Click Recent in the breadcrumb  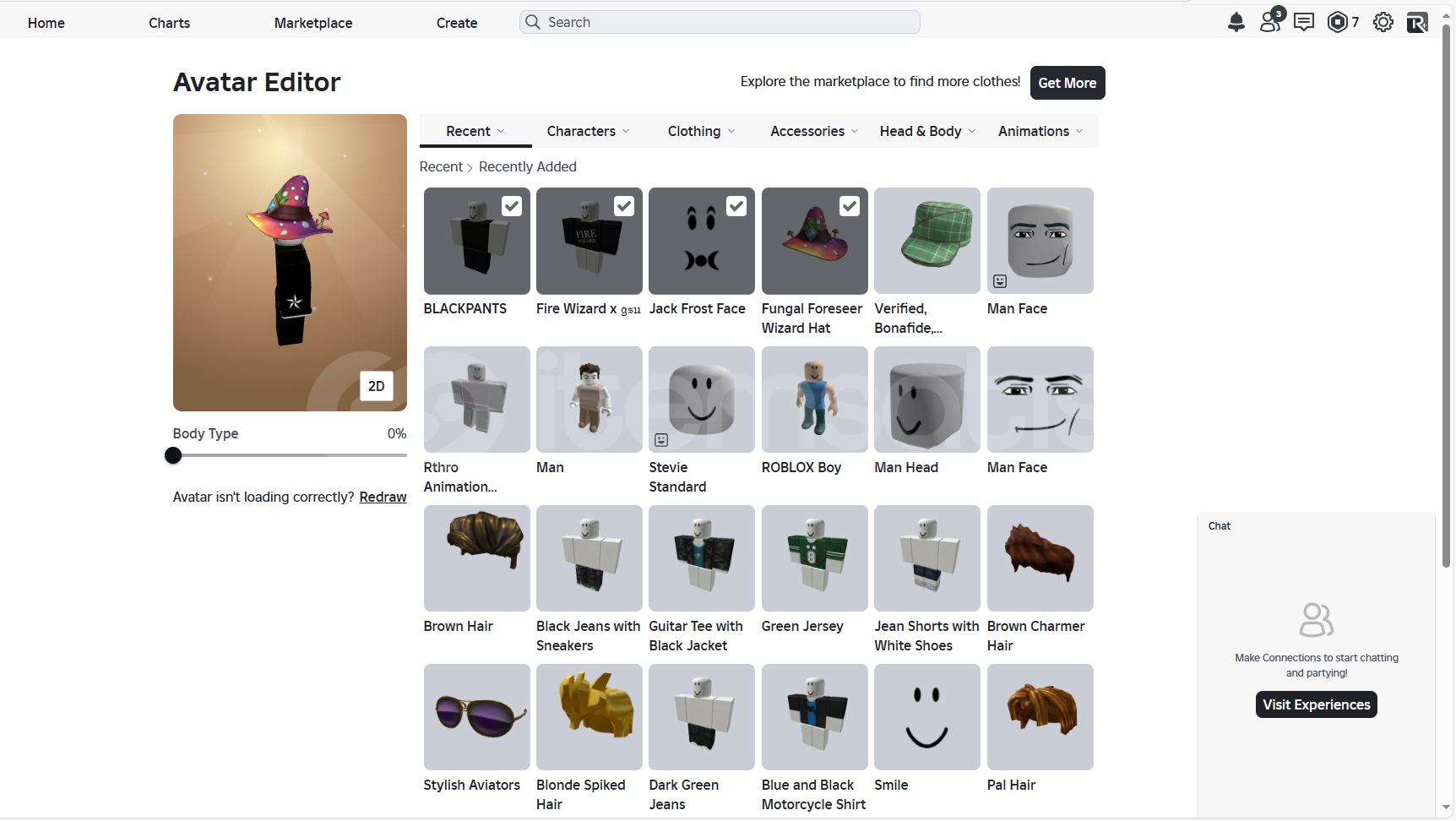pos(441,166)
